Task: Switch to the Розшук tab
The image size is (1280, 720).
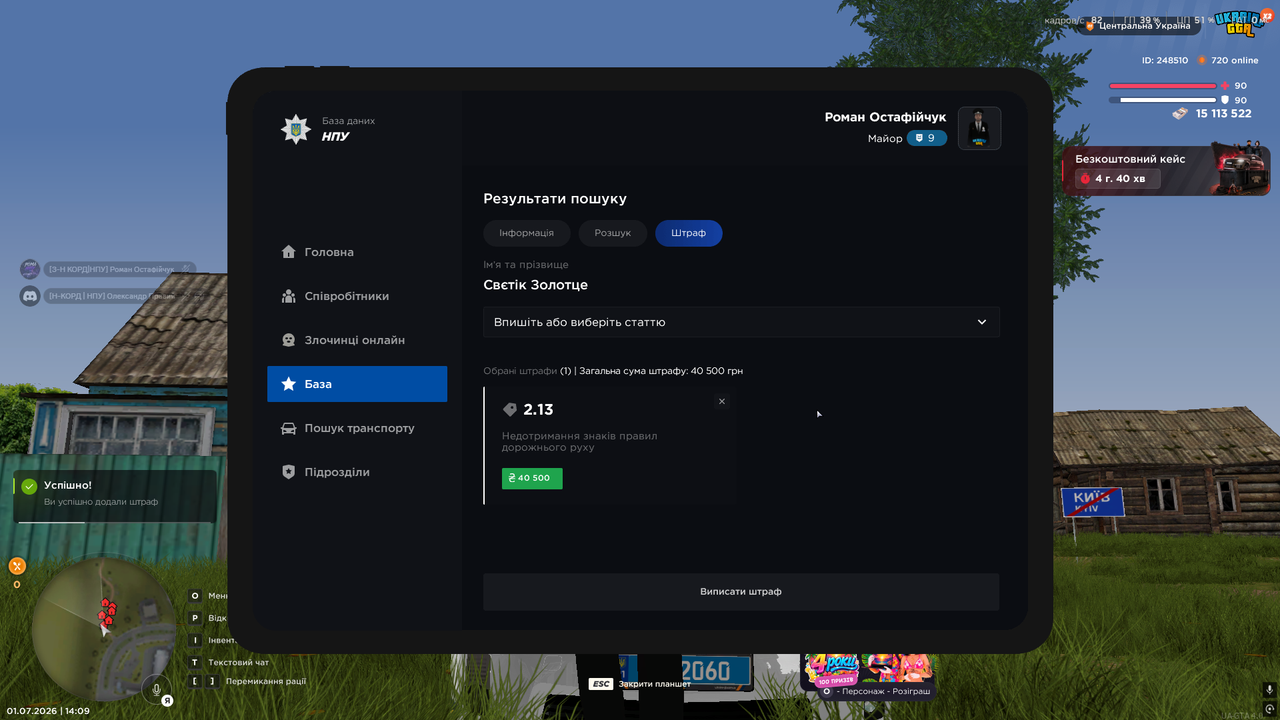Action: click(x=613, y=233)
